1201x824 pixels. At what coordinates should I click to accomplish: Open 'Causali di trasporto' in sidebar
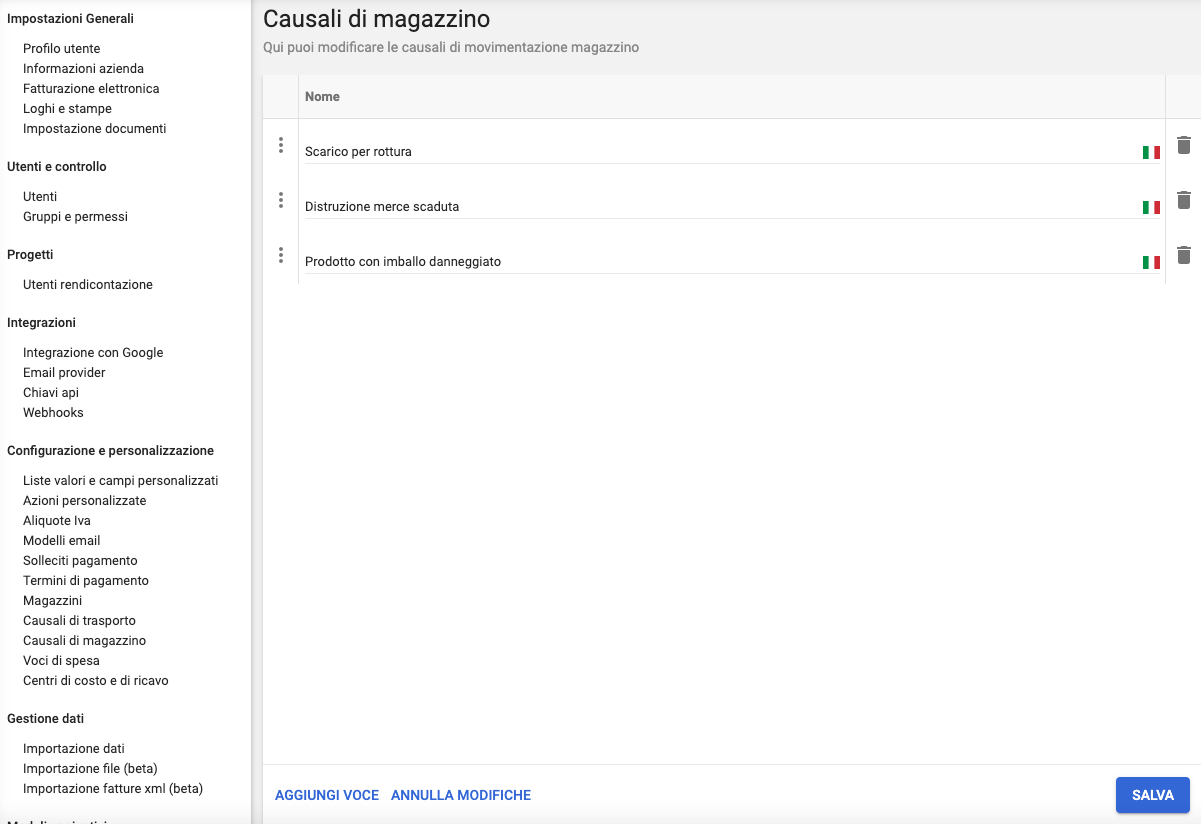click(x=79, y=621)
